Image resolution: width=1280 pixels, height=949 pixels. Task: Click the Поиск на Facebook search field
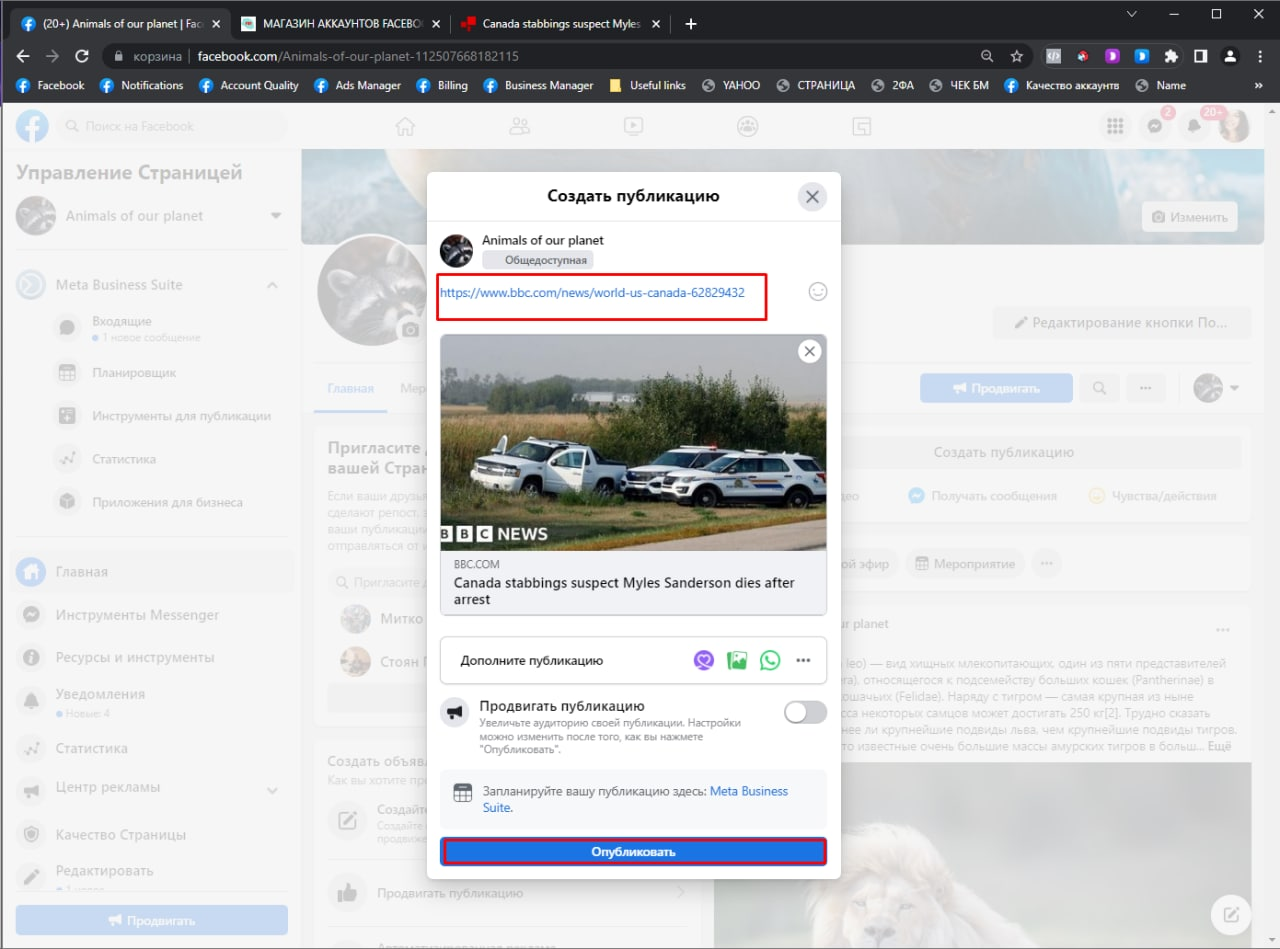[171, 126]
